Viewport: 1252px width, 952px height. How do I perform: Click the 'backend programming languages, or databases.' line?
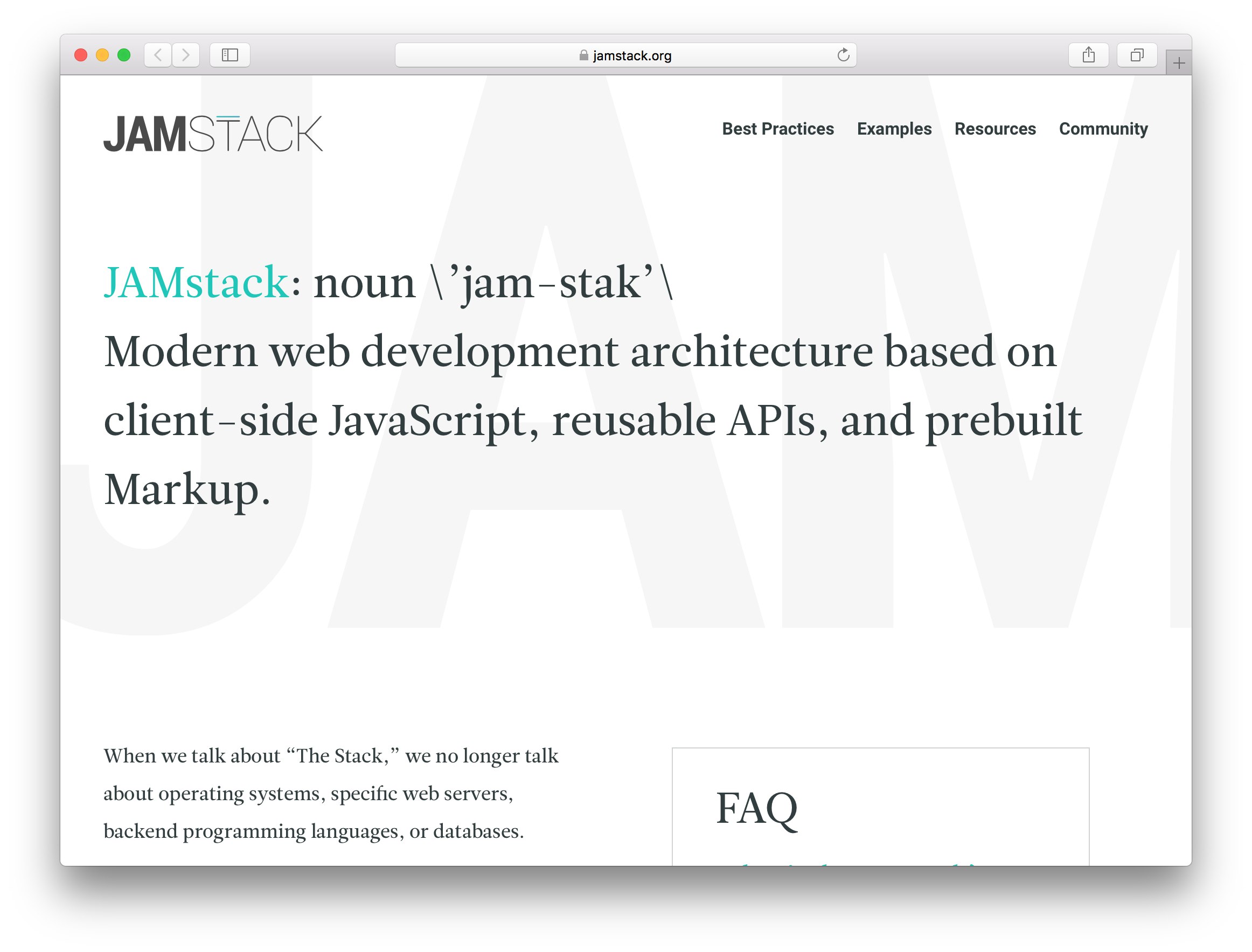[x=314, y=831]
